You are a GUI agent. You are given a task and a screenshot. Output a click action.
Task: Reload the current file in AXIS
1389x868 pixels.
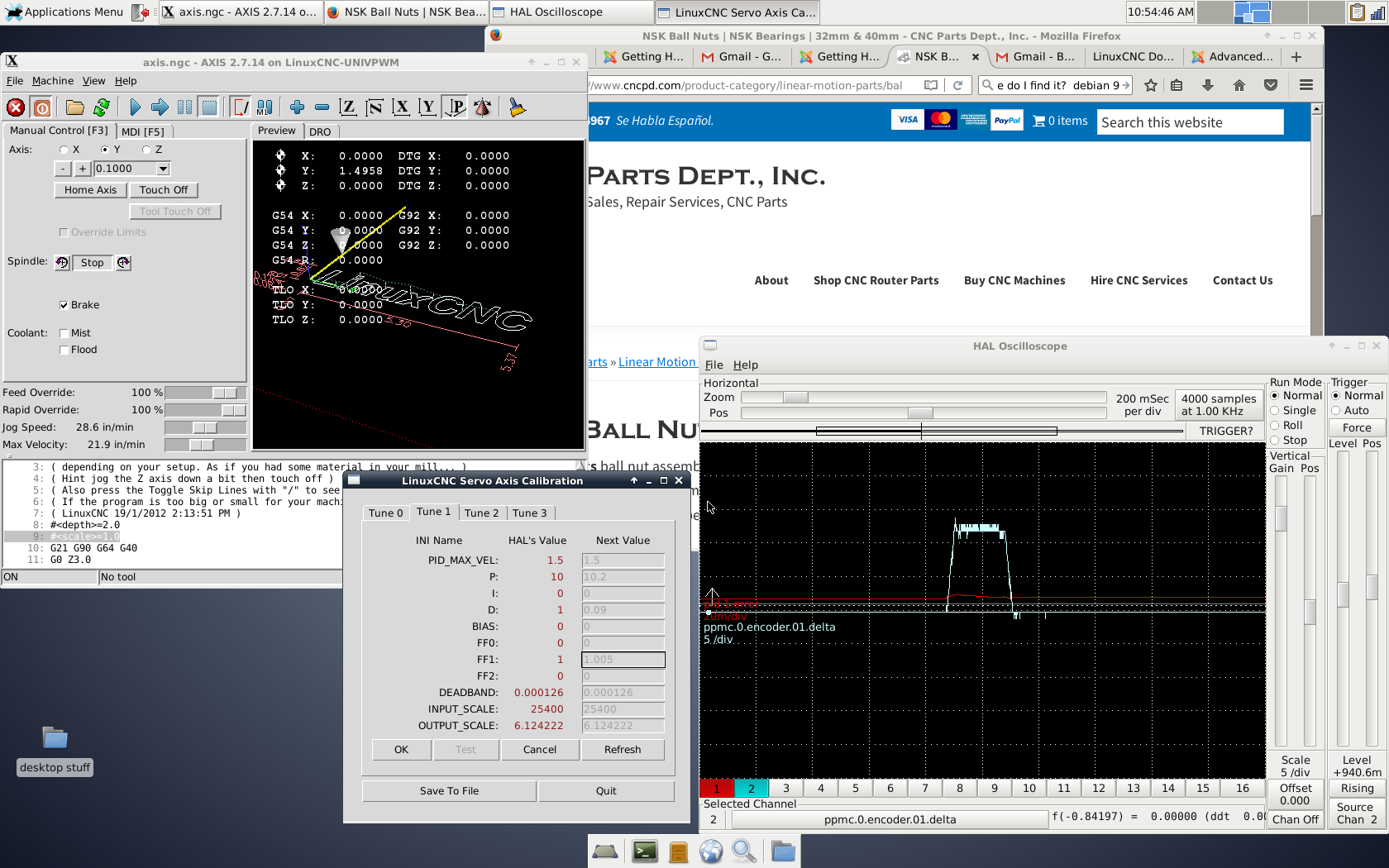click(x=102, y=107)
